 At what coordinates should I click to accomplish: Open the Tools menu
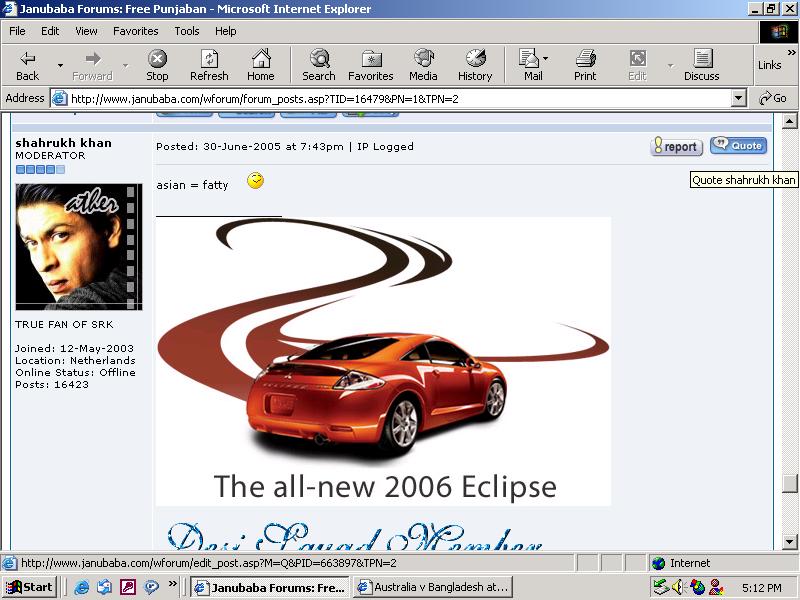point(187,31)
